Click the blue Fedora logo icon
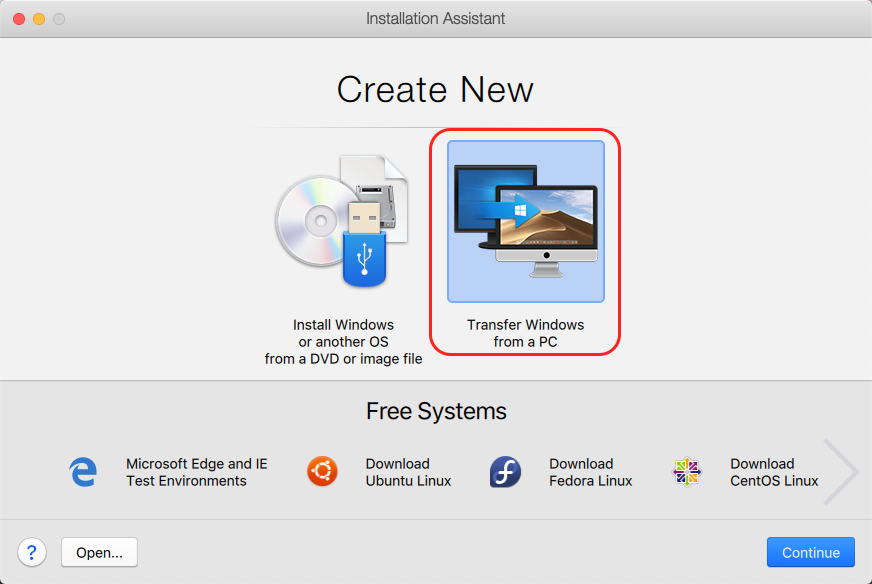Viewport: 872px width, 584px height. (x=505, y=472)
